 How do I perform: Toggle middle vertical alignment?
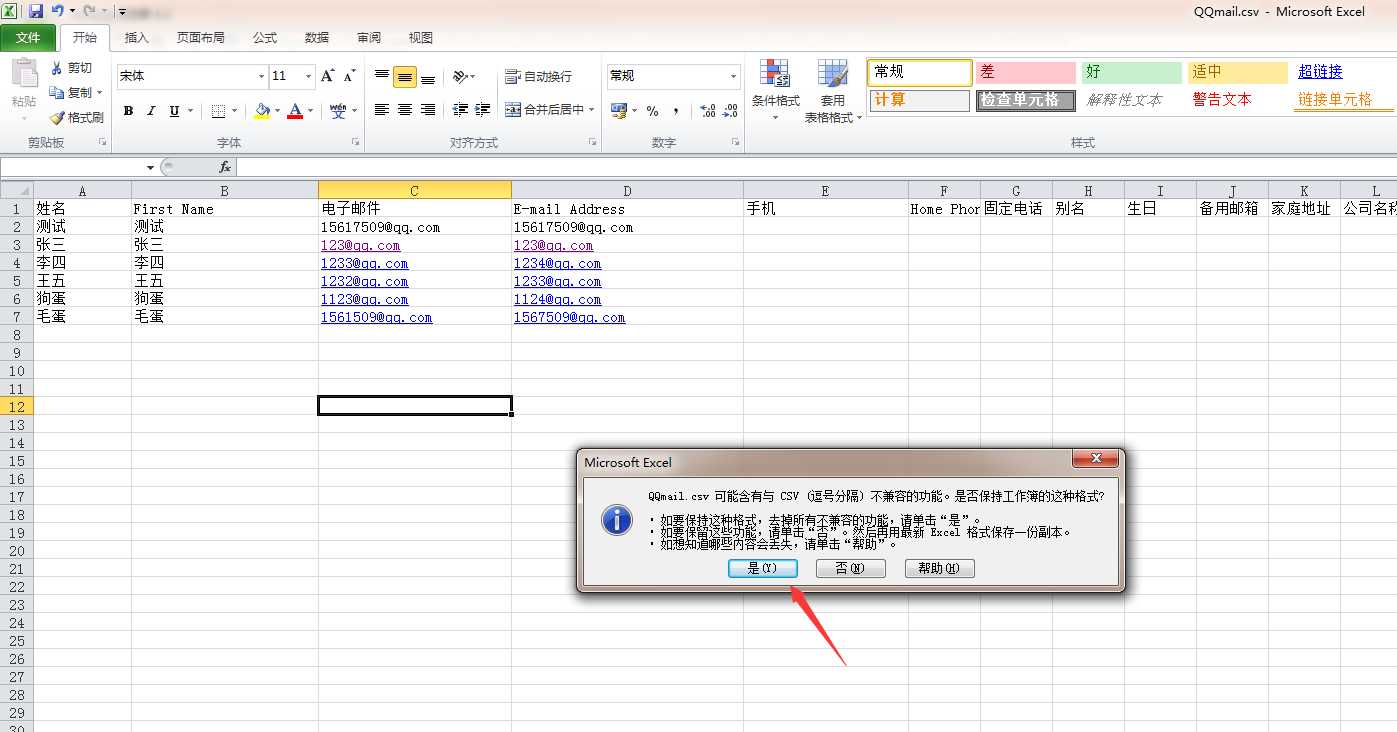pos(405,77)
